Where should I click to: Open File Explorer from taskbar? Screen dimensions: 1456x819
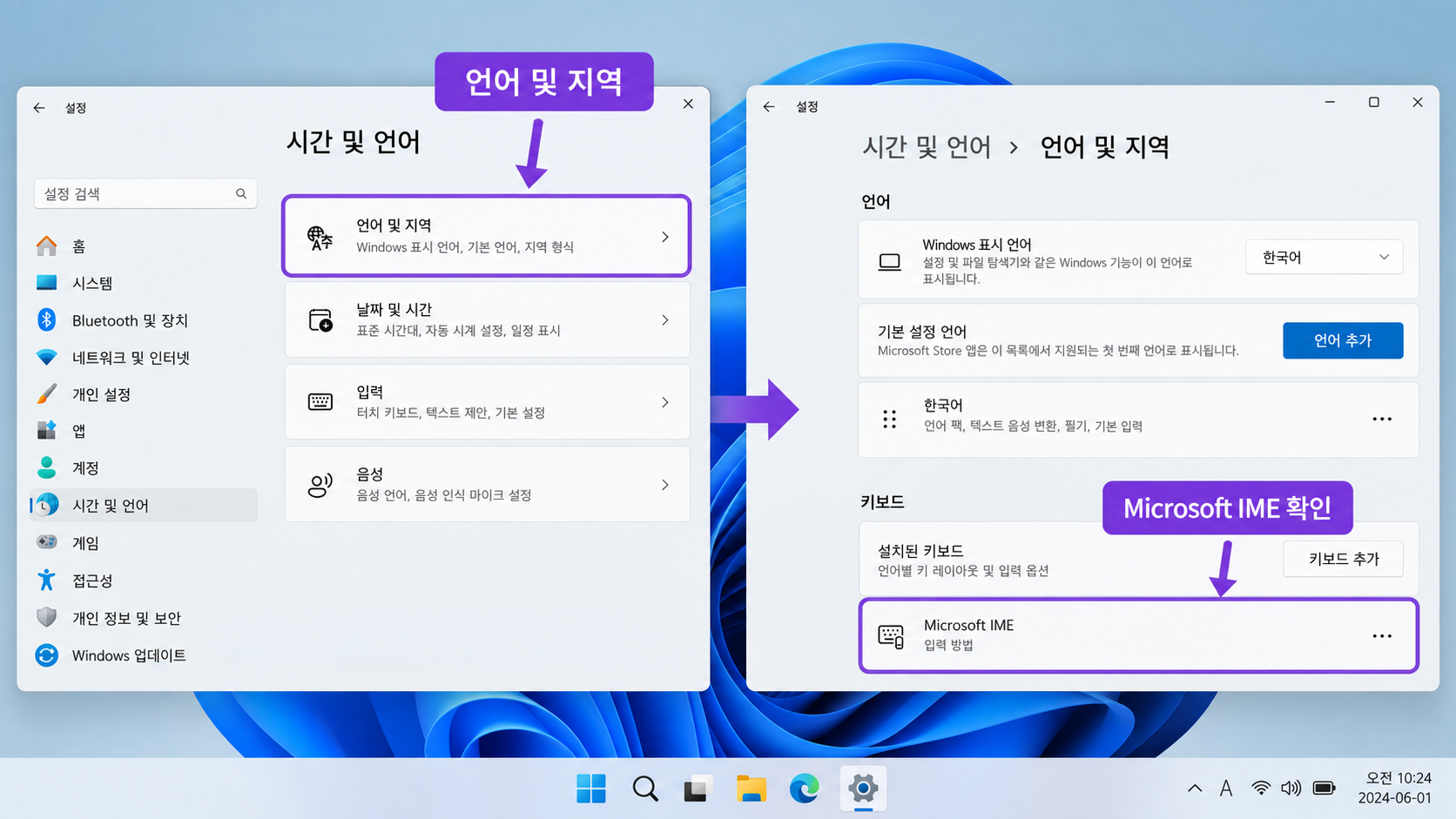[x=751, y=789]
